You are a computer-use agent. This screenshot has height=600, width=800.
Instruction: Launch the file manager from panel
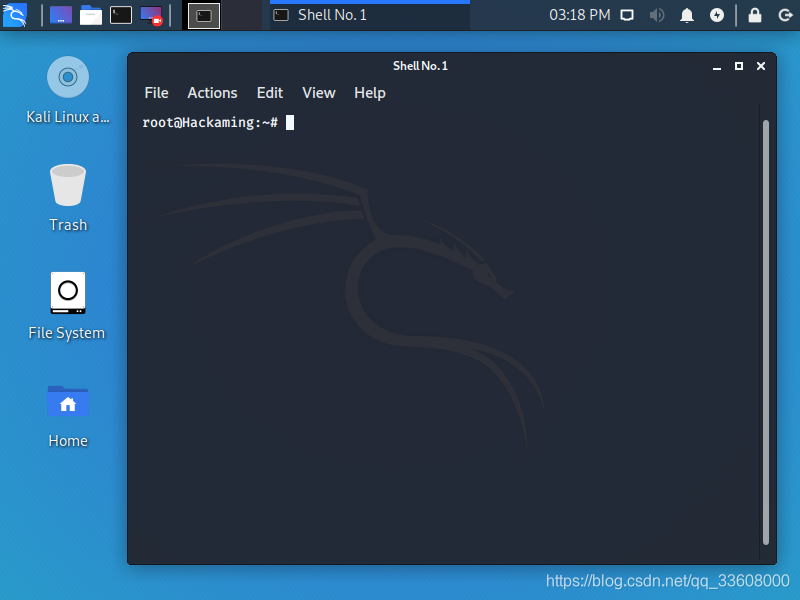(x=91, y=15)
